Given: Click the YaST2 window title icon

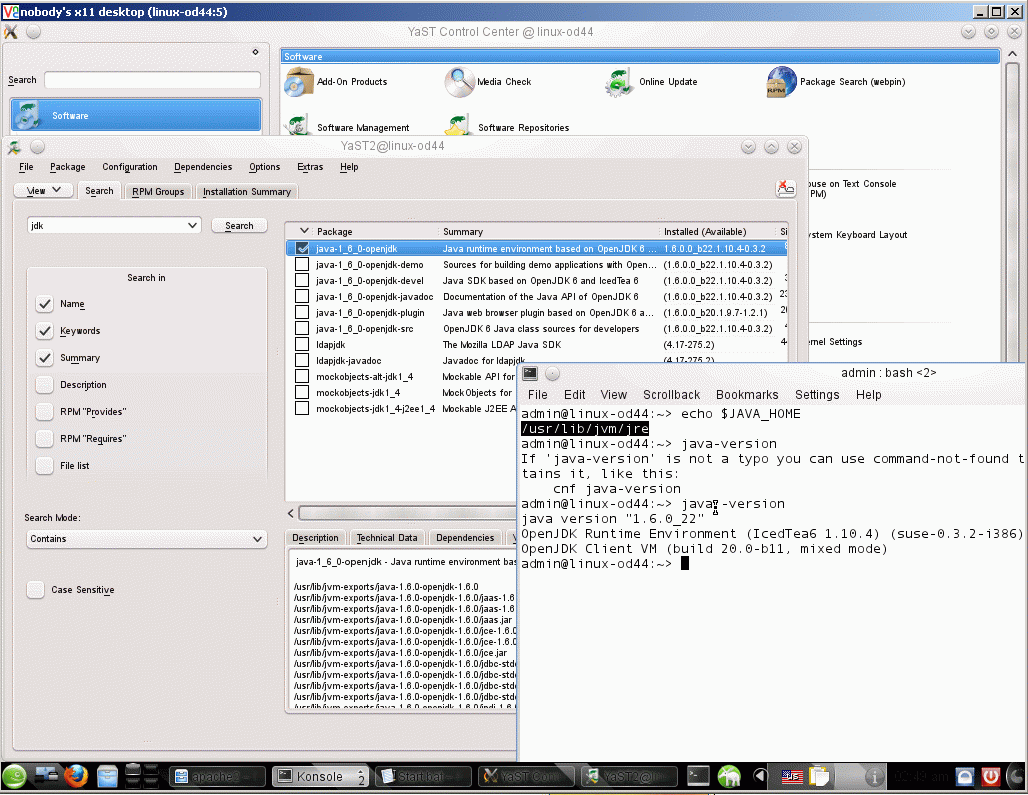Looking at the screenshot, I should click(x=14, y=147).
